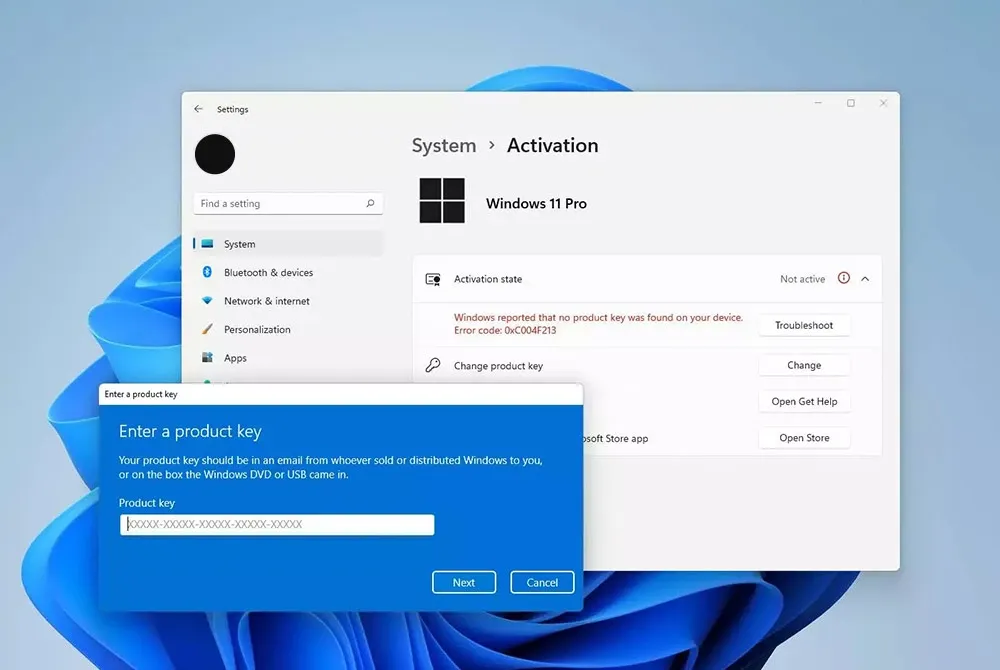Click the Error code 0xC004F213 text
The height and width of the screenshot is (670, 1000).
point(505,330)
